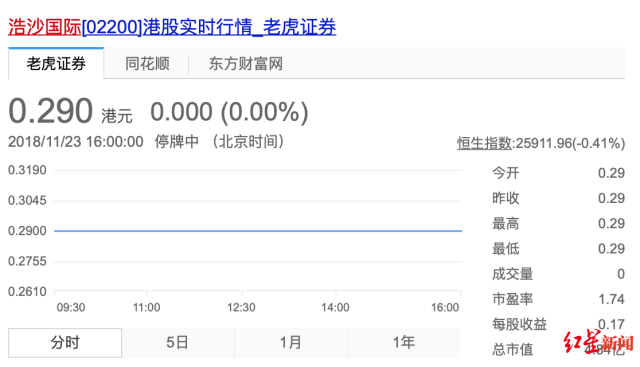
Task: Click the 09:30 time axis label
Action: pos(71,307)
